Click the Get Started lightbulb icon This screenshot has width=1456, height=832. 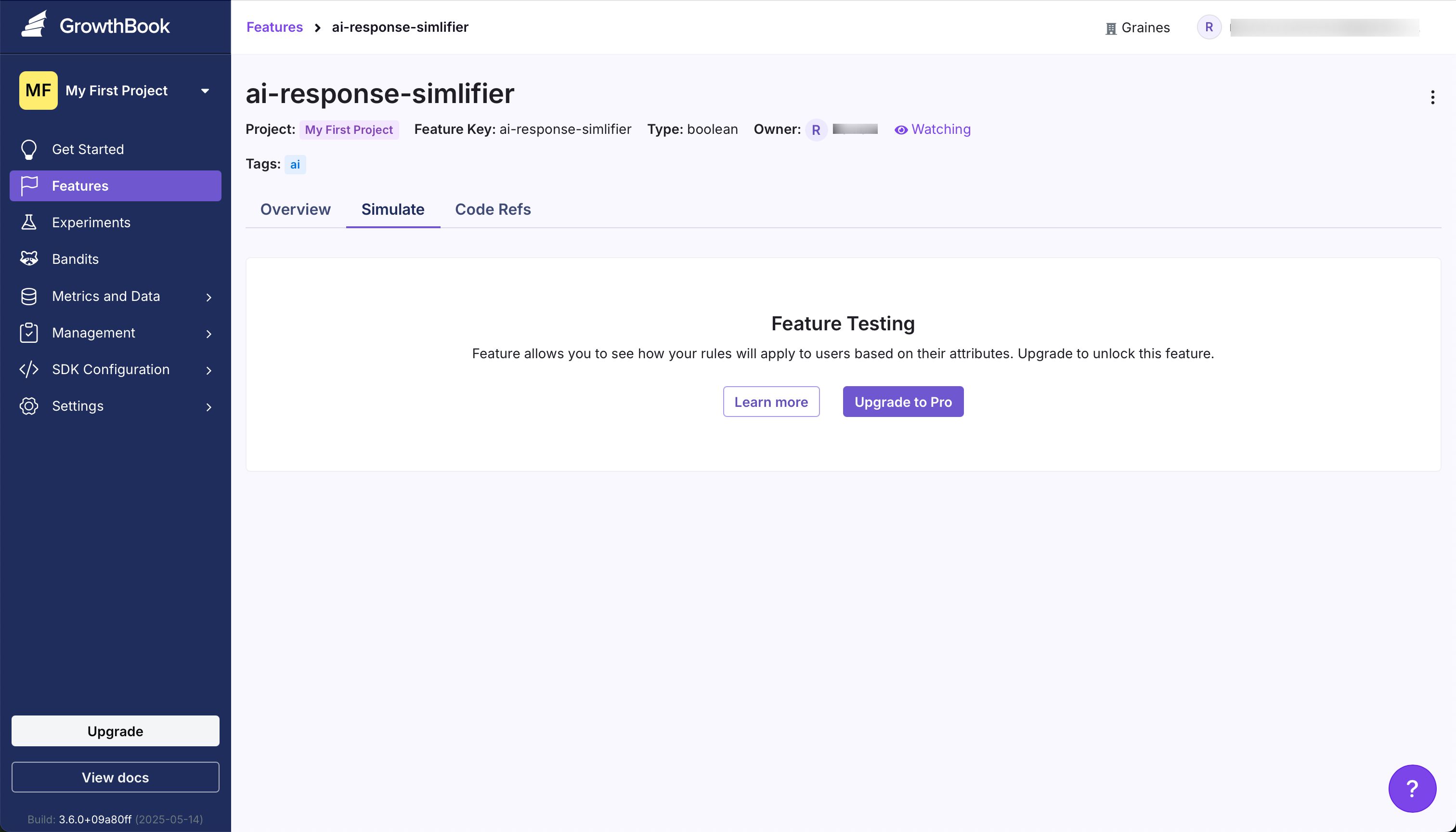[28, 149]
